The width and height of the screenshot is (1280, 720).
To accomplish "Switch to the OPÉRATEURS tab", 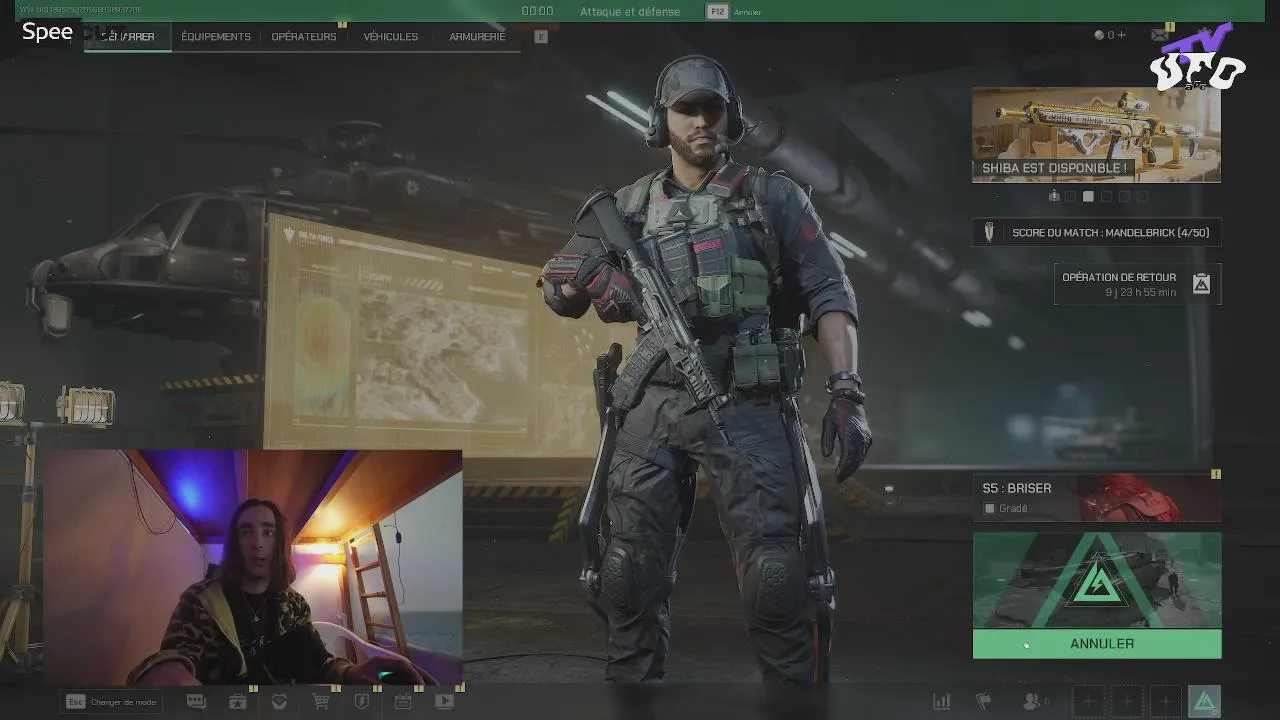I will point(304,36).
